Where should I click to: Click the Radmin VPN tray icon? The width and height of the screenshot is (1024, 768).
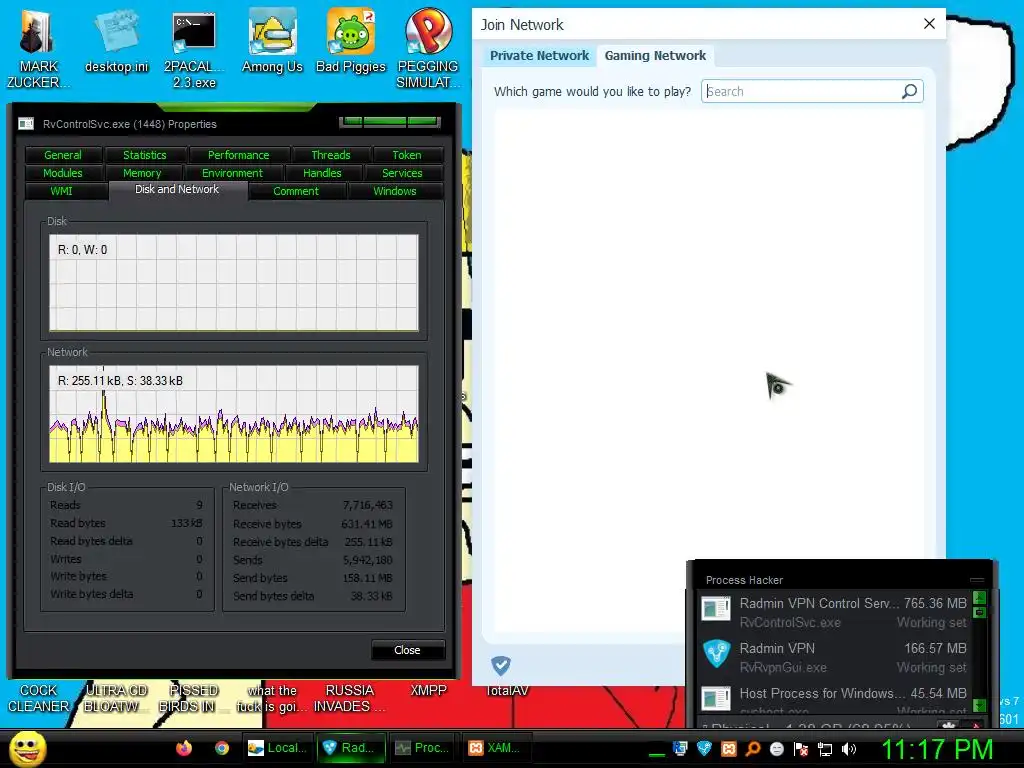tap(704, 748)
